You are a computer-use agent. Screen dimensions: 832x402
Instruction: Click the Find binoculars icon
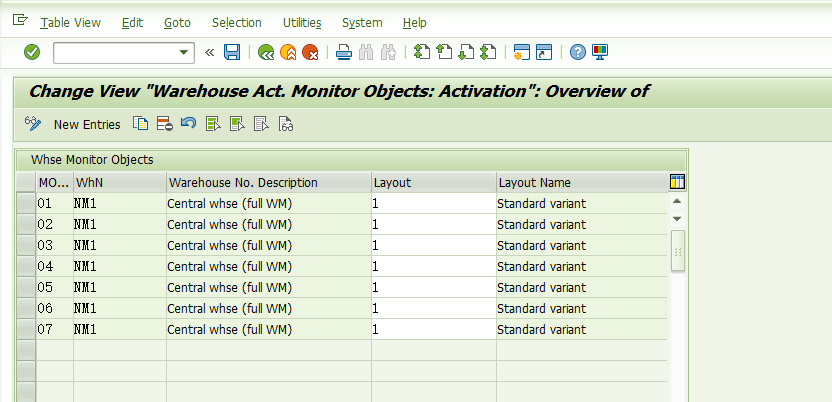click(x=366, y=52)
